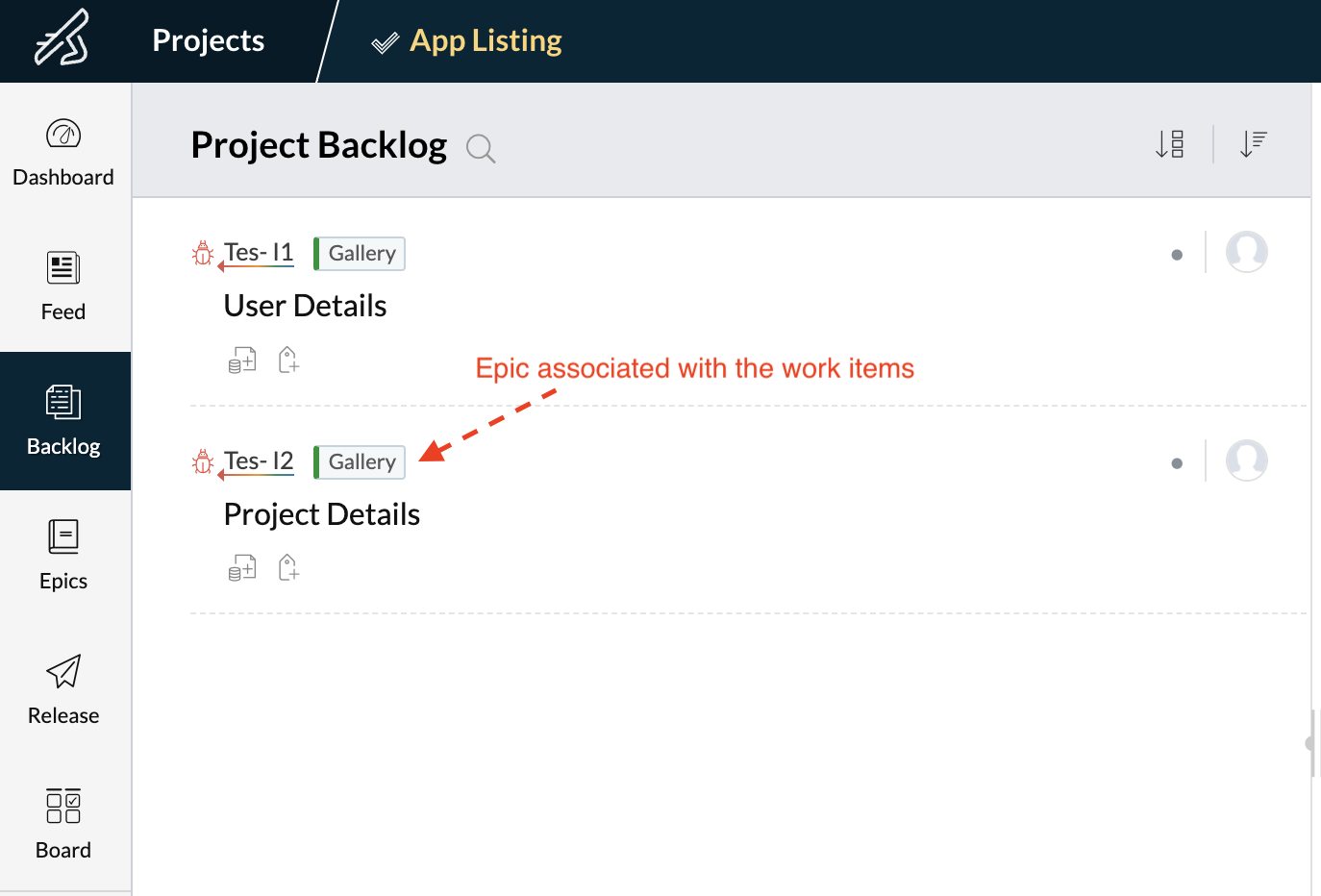Click the bug icon beside Tes-I2

point(203,462)
